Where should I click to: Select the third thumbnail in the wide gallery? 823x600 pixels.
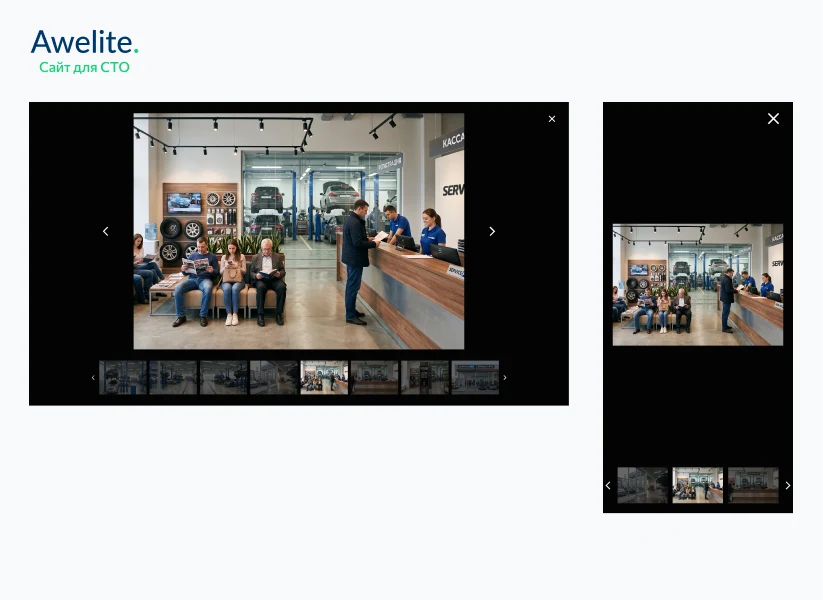[x=224, y=377]
